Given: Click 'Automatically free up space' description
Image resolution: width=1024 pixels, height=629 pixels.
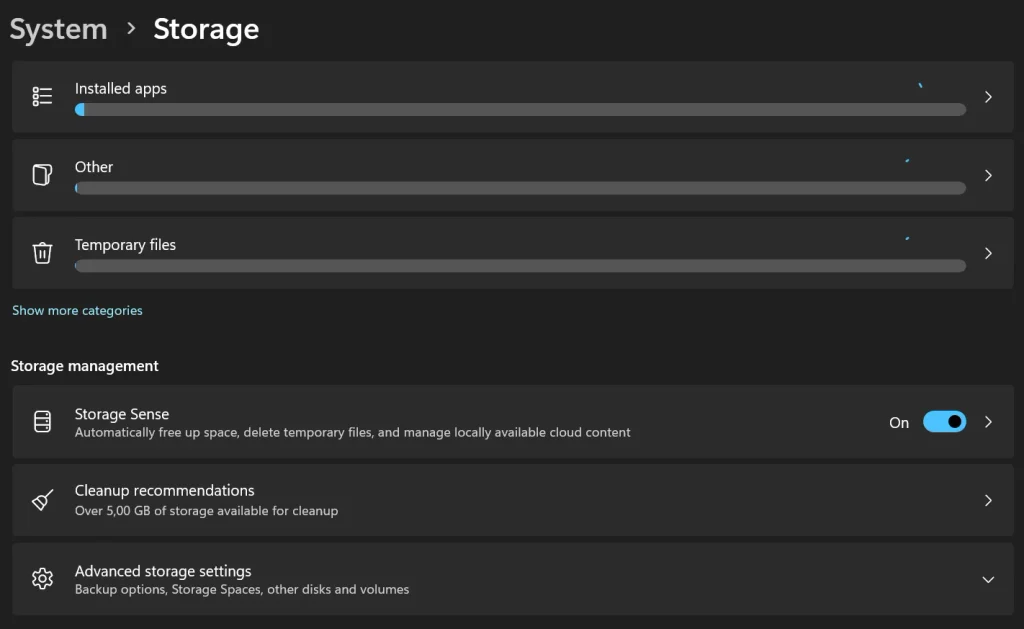Looking at the screenshot, I should tap(353, 432).
